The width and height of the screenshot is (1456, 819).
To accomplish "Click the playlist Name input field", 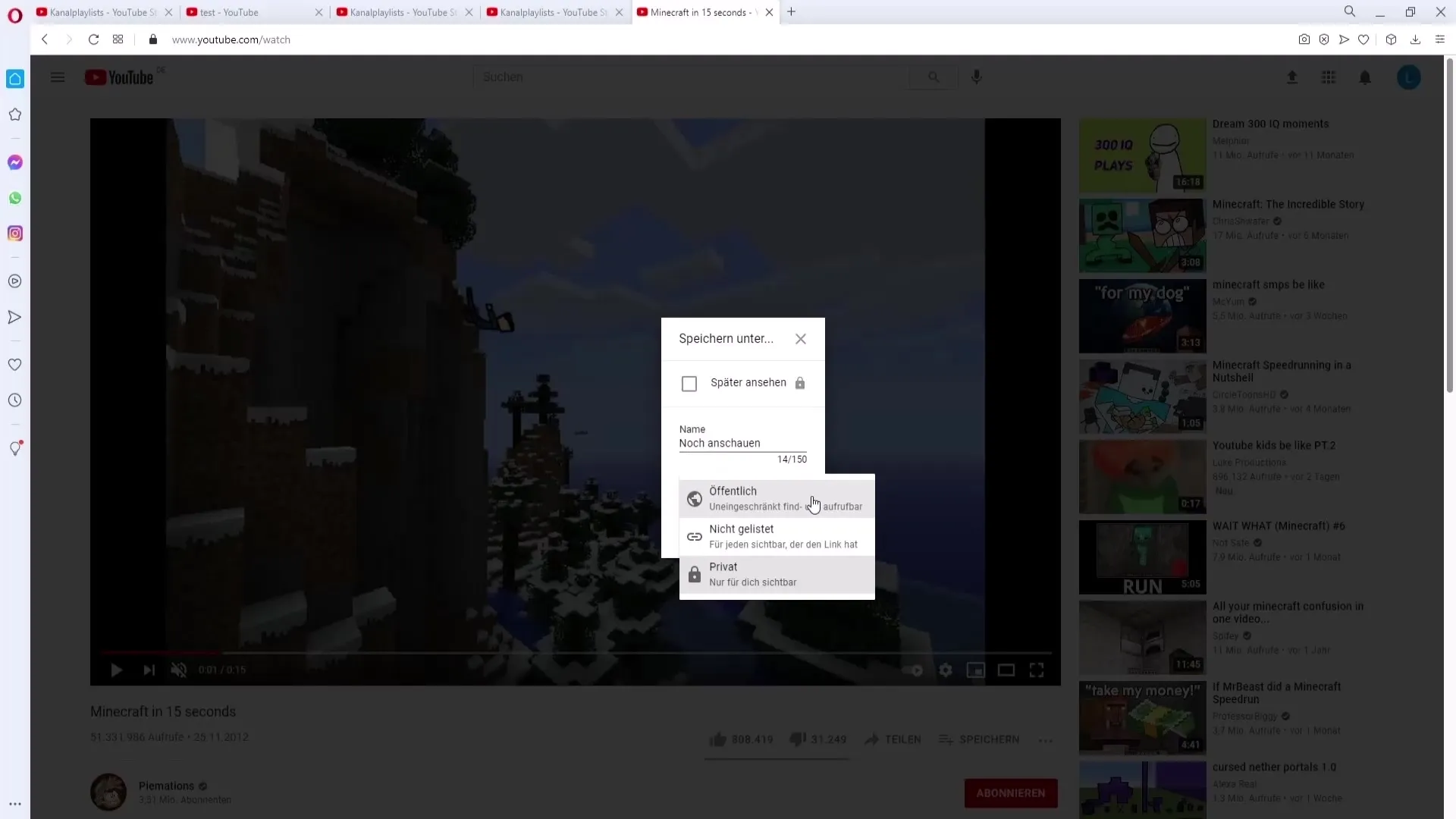I will coord(742,443).
